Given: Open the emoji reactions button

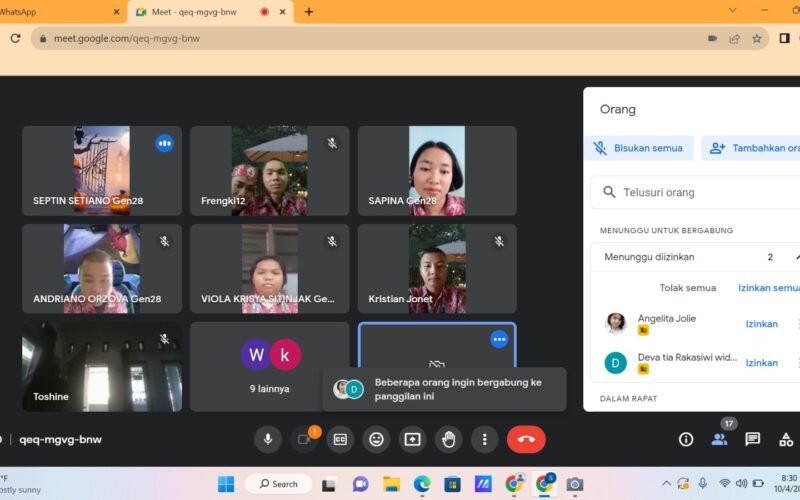Looking at the screenshot, I should 376,439.
